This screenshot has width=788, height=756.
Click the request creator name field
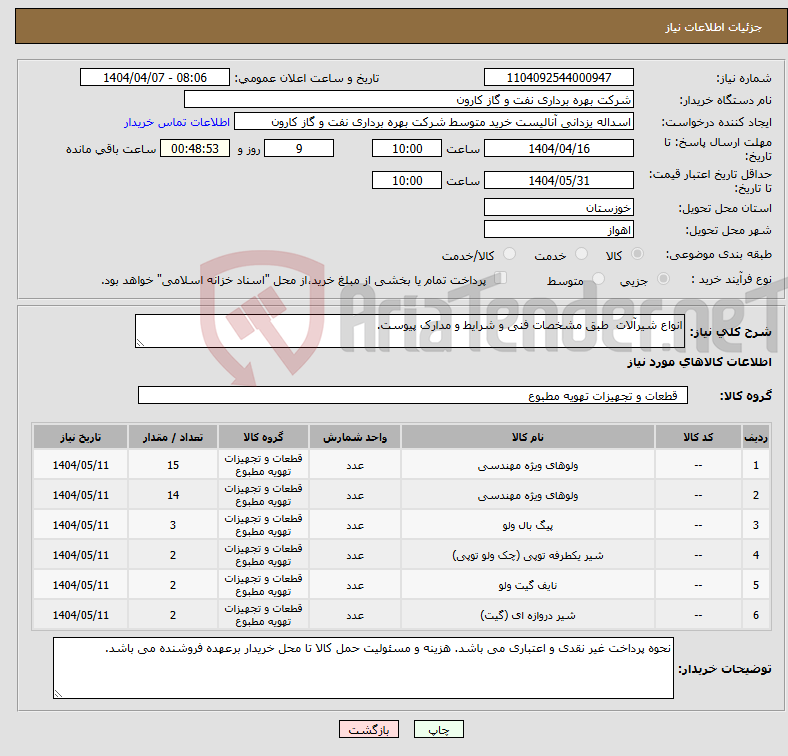(x=434, y=122)
